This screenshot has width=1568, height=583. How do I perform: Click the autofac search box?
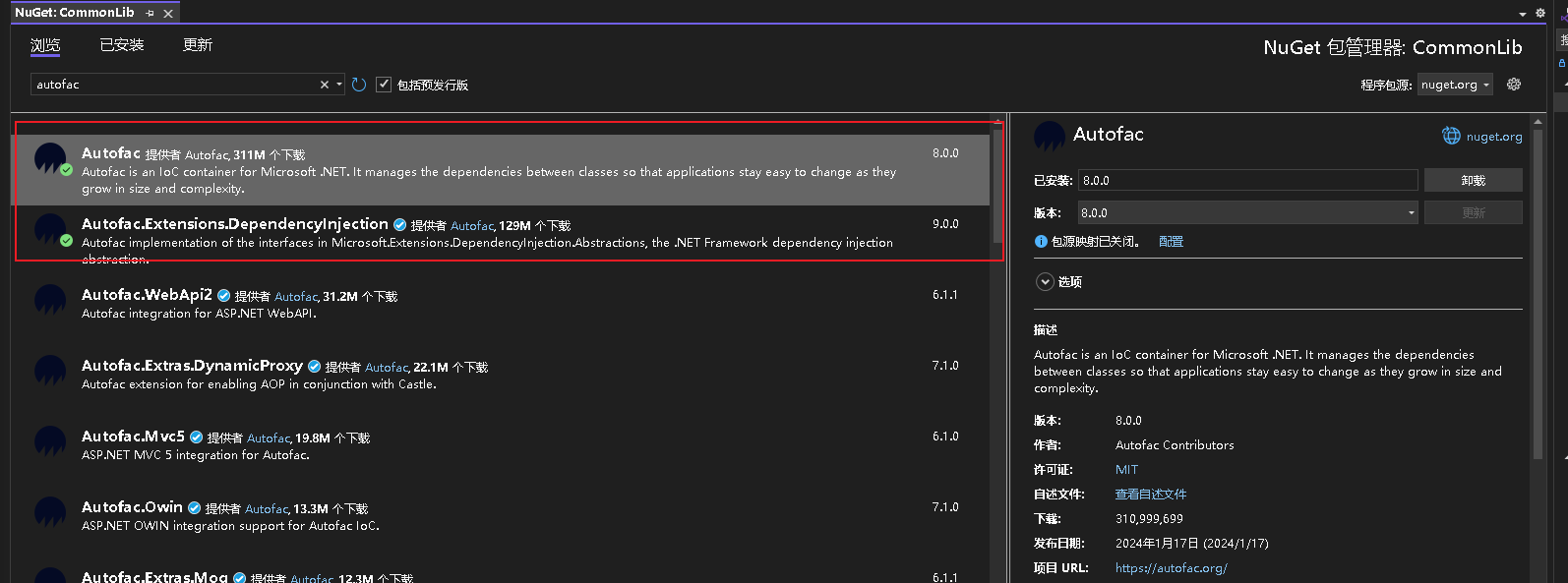(173, 85)
